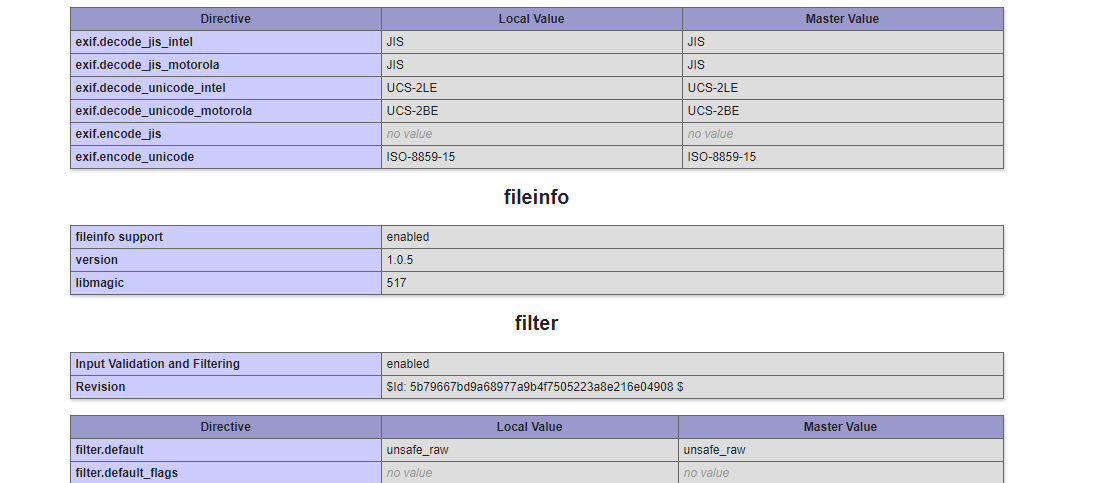Click the fileinfo section heading
Viewport: 1115px width, 483px height.
coord(536,198)
